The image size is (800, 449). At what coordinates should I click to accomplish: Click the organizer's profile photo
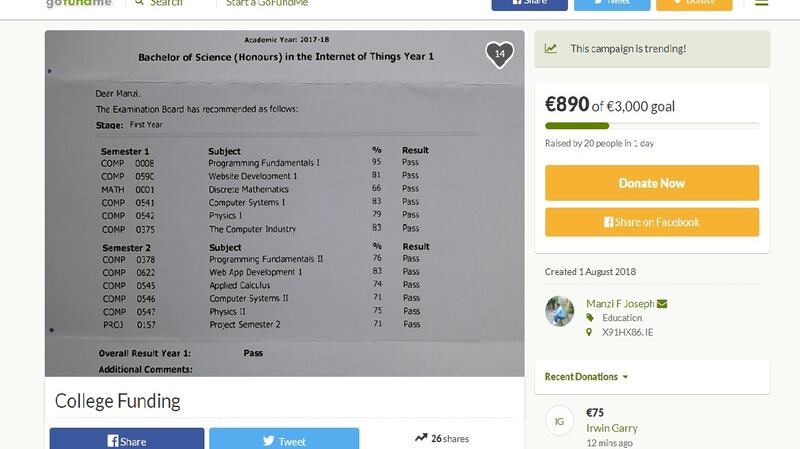[x=560, y=311]
